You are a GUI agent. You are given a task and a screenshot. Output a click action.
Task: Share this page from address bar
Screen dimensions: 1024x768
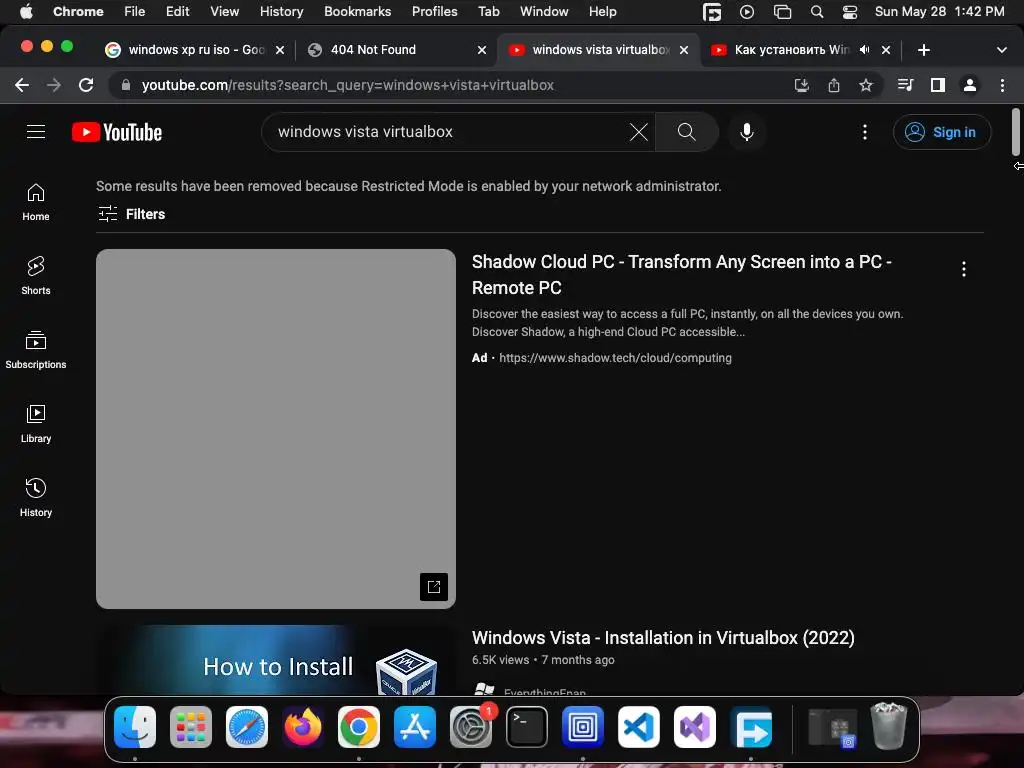pos(834,85)
